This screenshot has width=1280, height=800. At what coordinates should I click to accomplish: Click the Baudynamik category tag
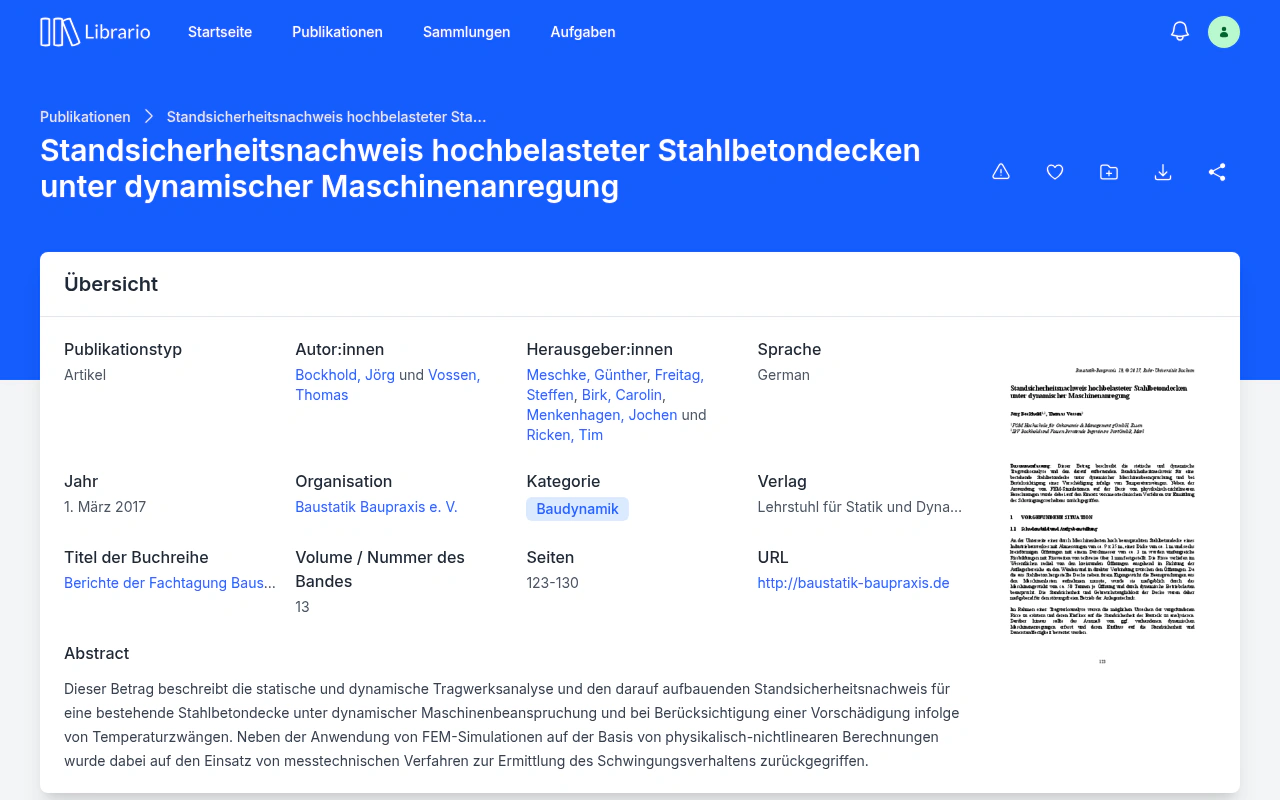(577, 509)
